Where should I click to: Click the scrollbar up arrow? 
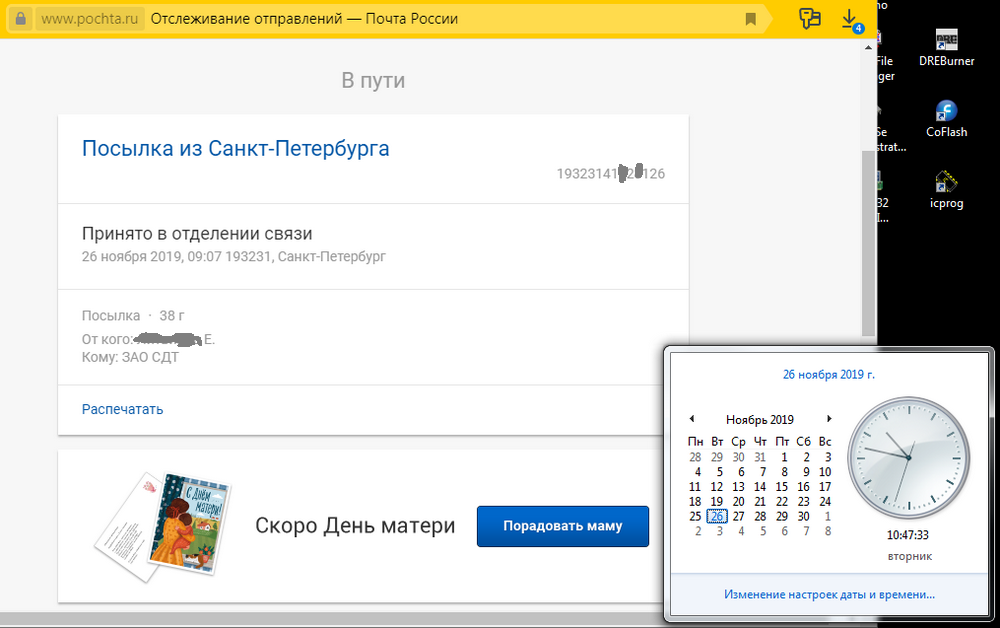coord(868,48)
